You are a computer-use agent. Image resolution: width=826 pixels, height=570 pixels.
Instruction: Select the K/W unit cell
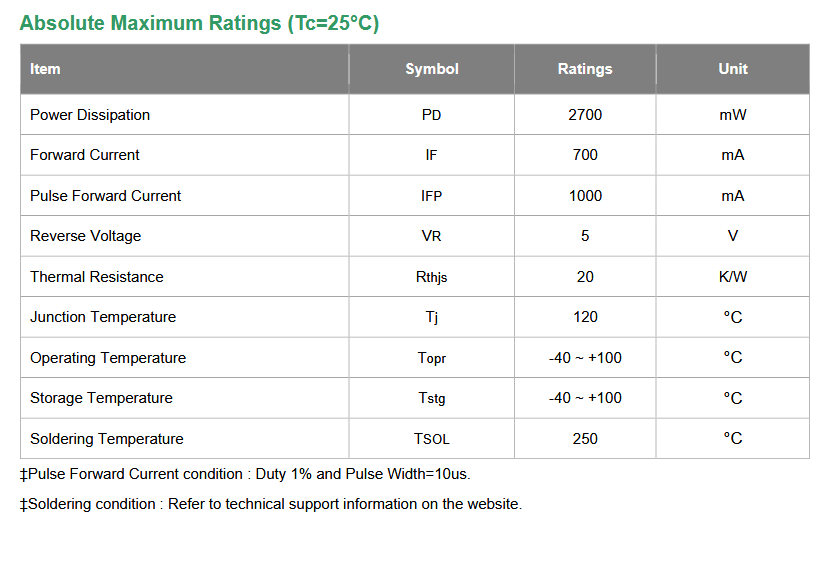pos(733,277)
